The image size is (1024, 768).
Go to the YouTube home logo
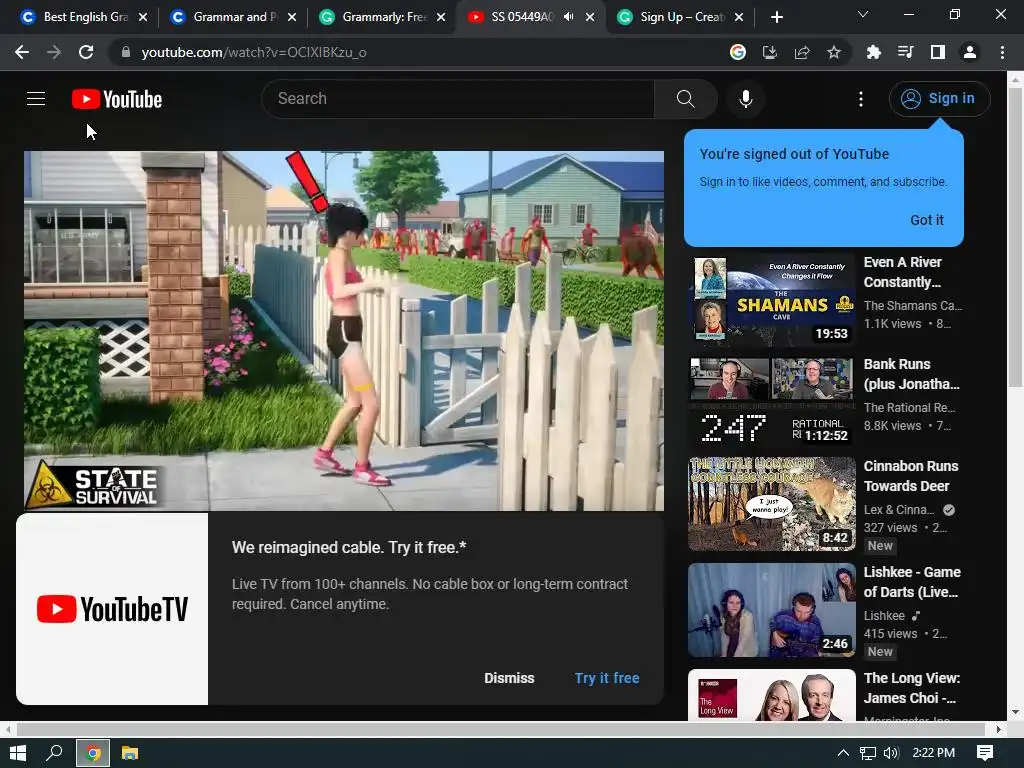(x=117, y=99)
